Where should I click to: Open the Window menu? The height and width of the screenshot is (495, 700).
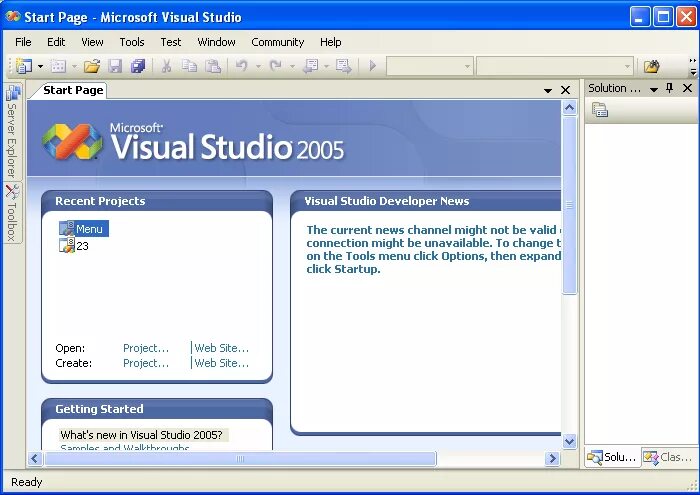click(x=216, y=42)
